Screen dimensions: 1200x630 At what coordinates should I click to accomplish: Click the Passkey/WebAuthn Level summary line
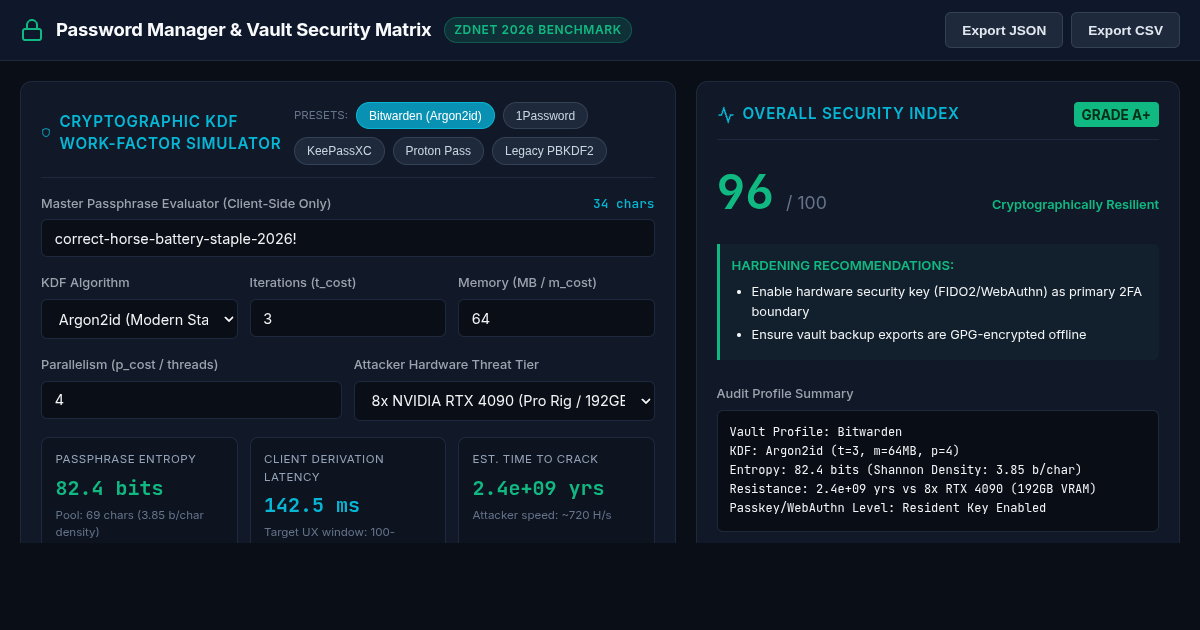888,508
